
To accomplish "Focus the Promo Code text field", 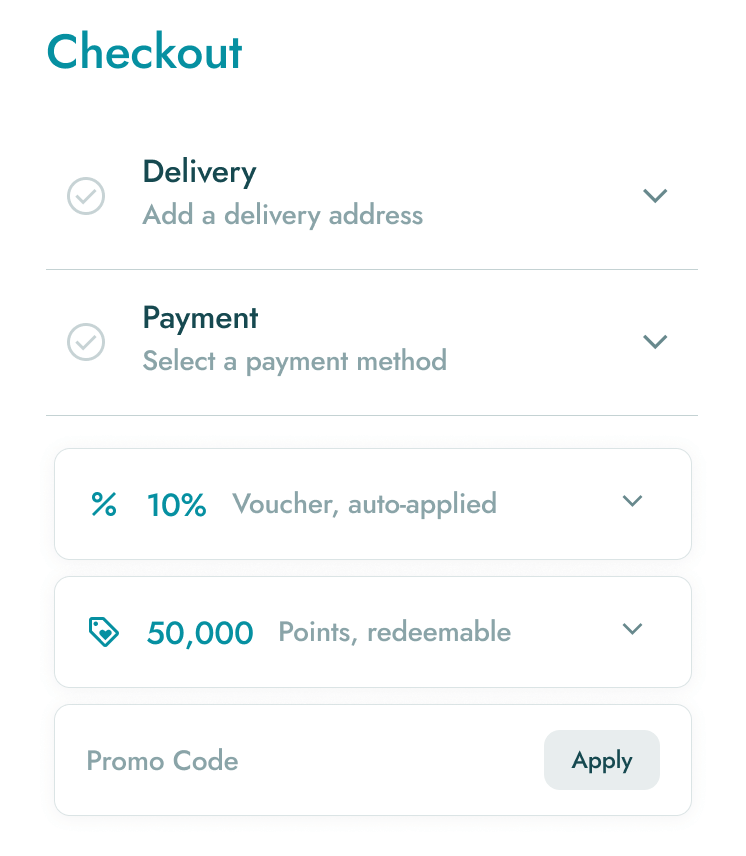I will [300, 761].
